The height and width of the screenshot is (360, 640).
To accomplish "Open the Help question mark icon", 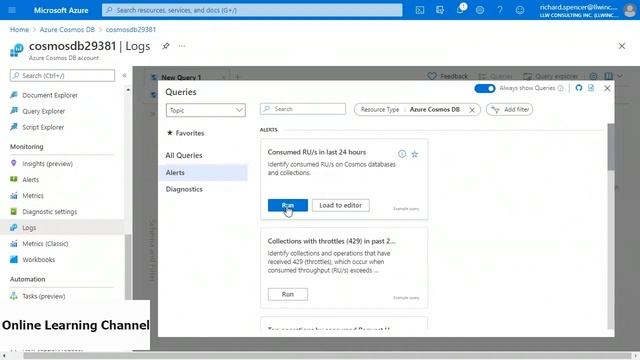I will click(x=500, y=10).
